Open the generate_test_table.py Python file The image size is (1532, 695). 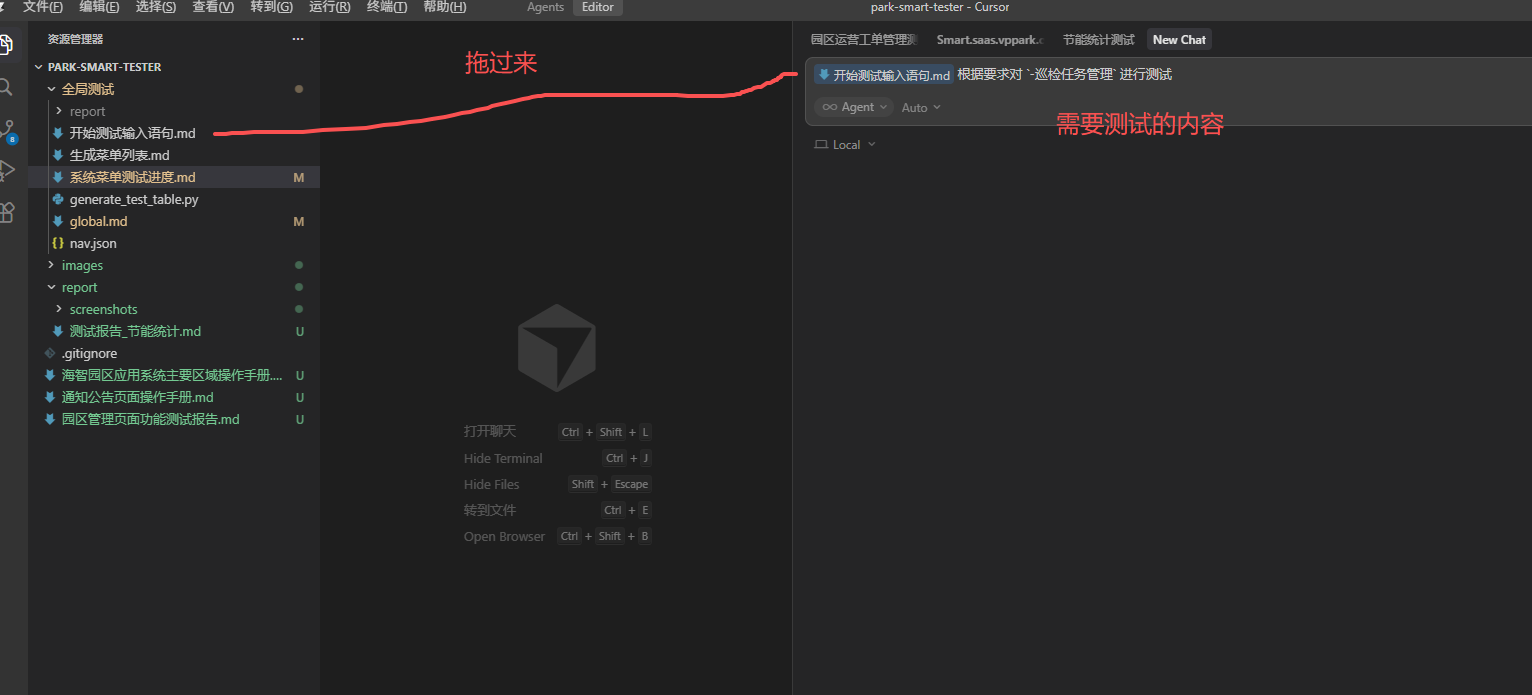click(133, 200)
